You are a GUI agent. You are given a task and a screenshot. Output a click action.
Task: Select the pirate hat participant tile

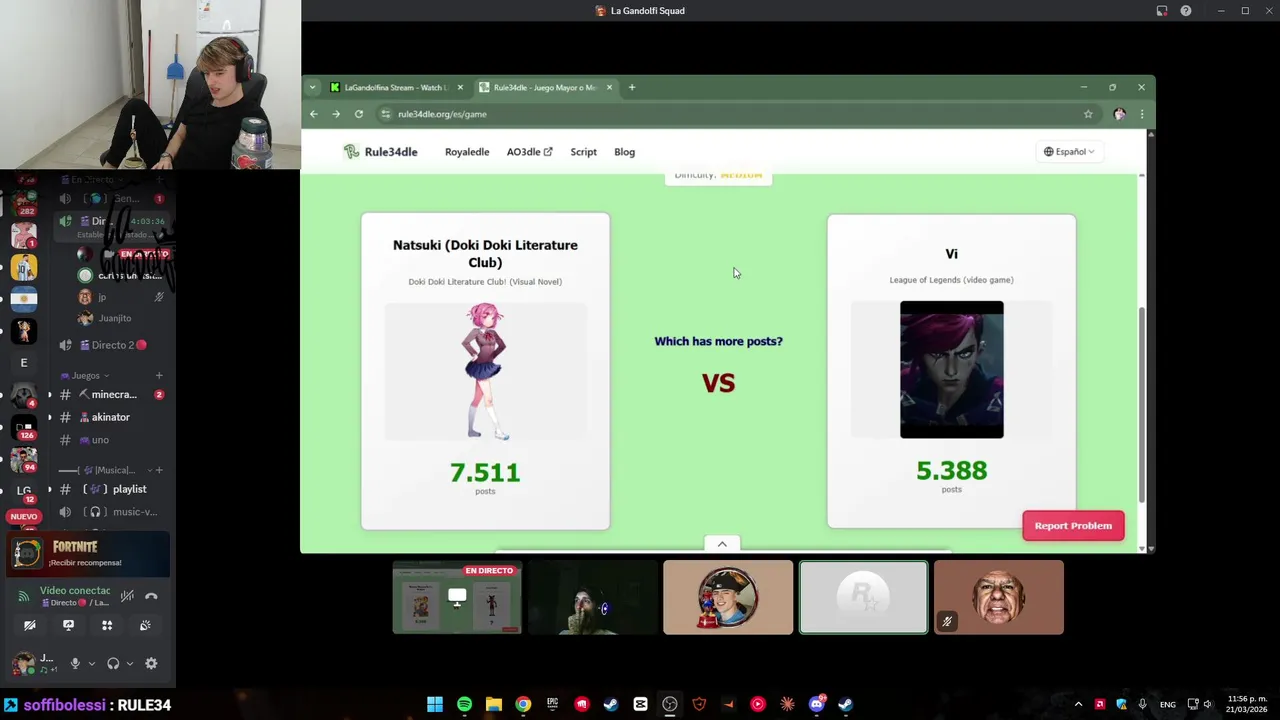click(728, 598)
